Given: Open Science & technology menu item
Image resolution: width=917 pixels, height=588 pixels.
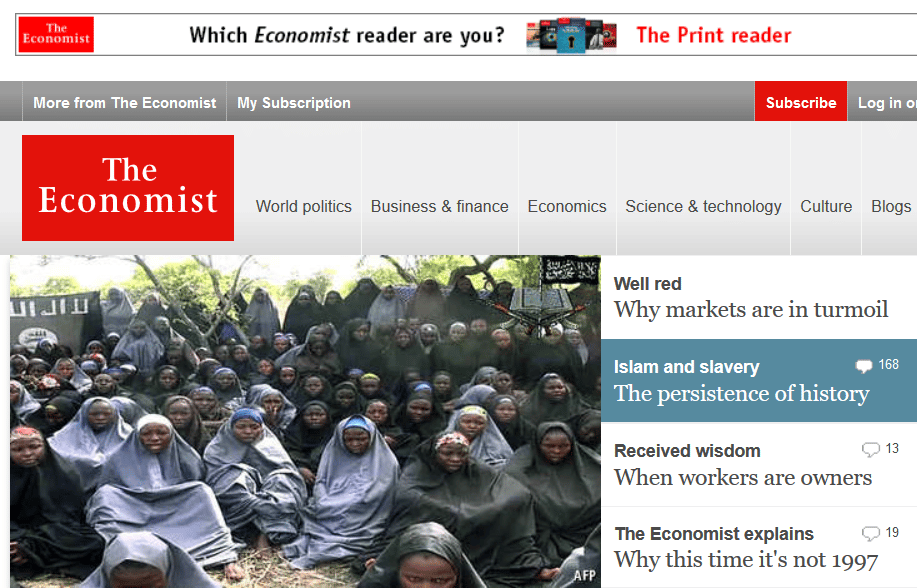Looking at the screenshot, I should click(x=703, y=207).
